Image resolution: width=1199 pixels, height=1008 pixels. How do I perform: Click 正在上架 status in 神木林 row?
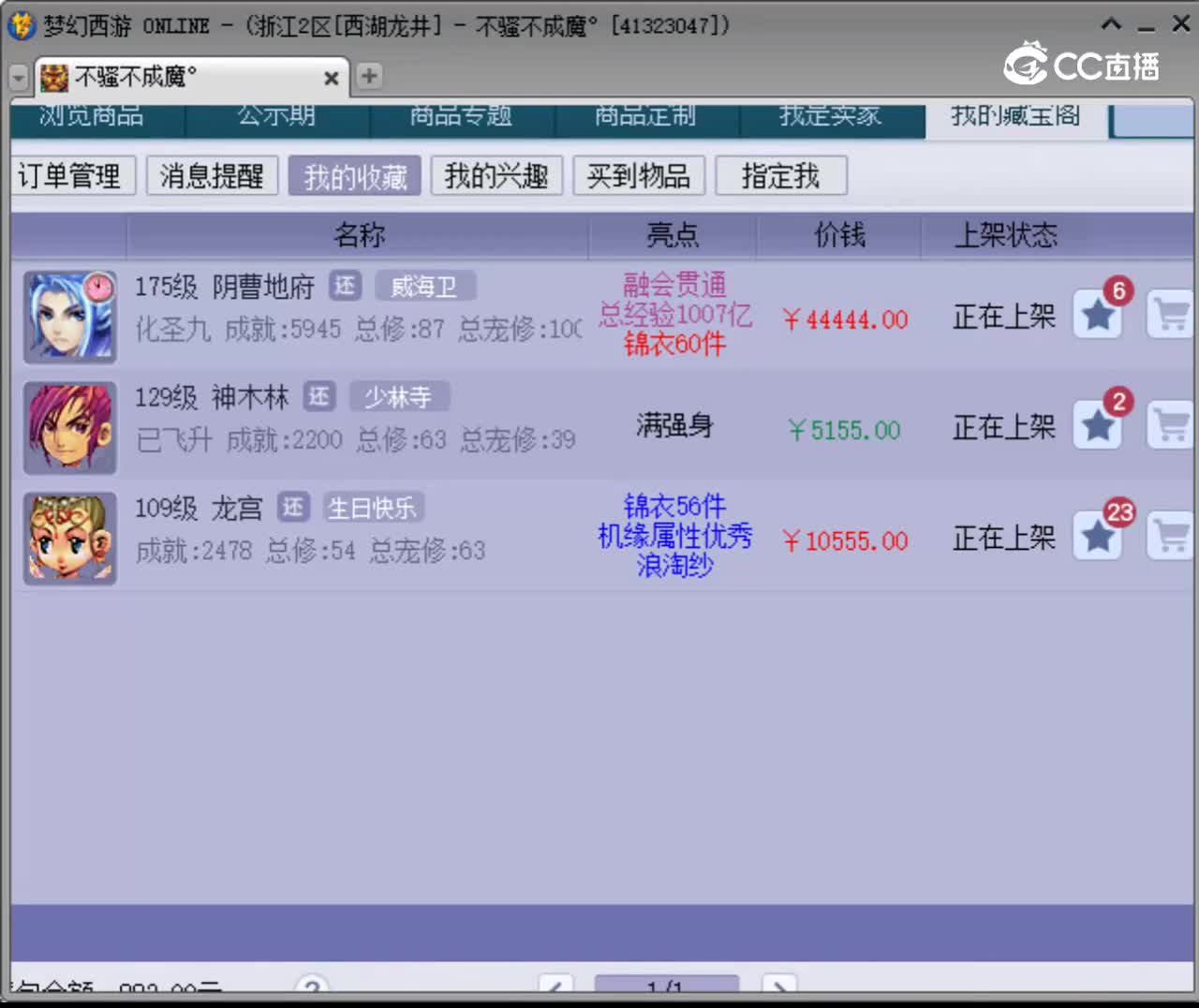(x=1004, y=427)
